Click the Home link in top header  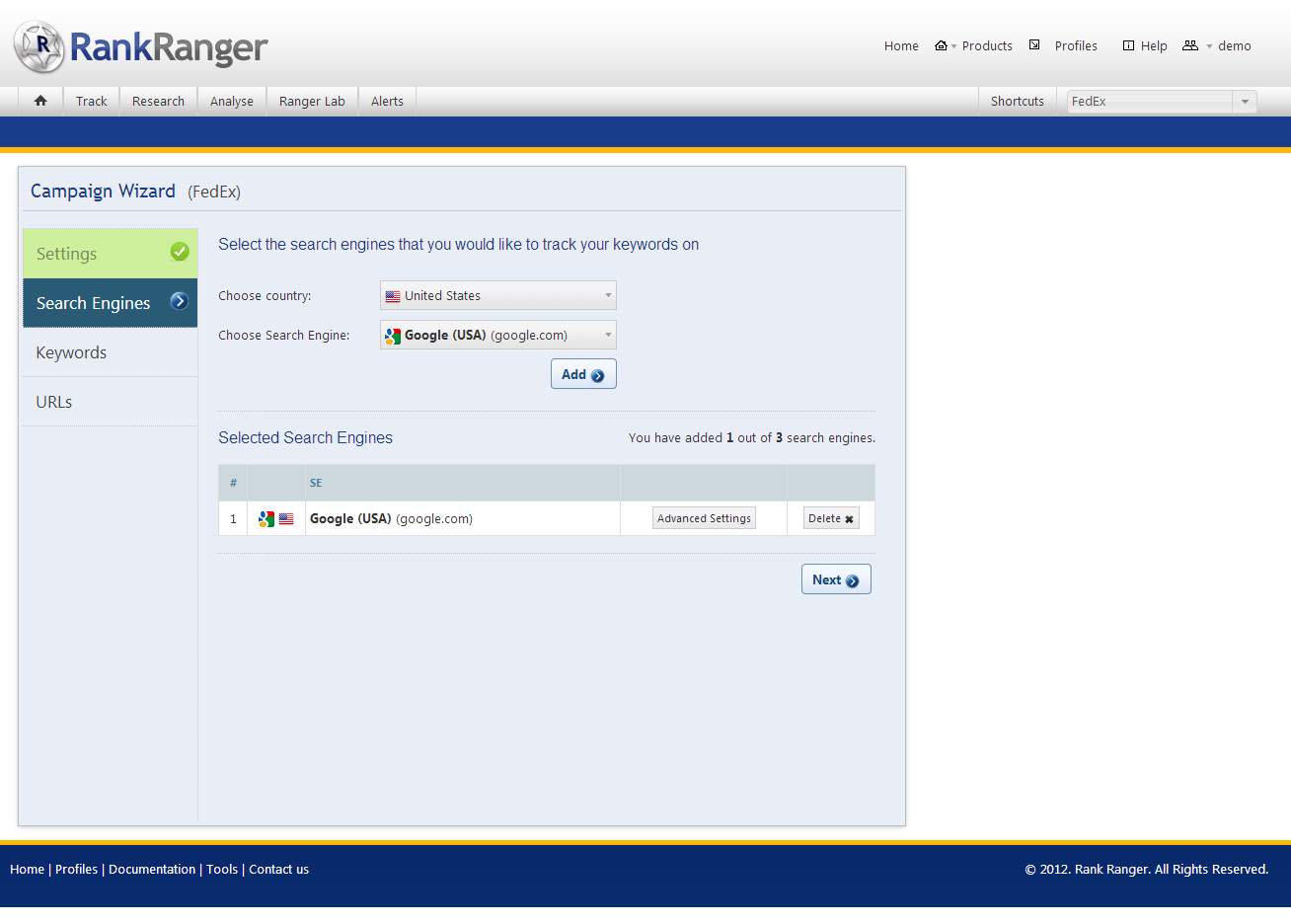(x=901, y=45)
